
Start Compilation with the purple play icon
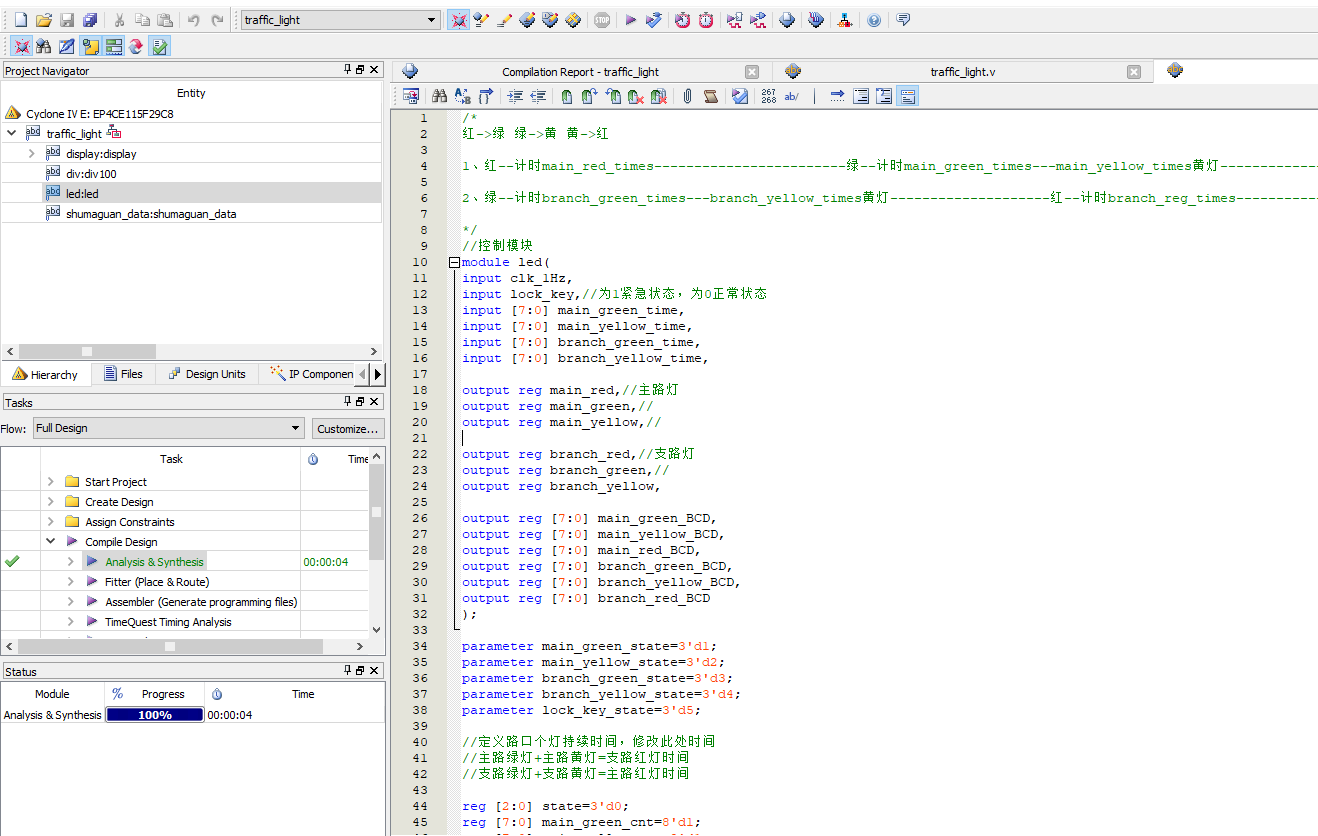630,20
